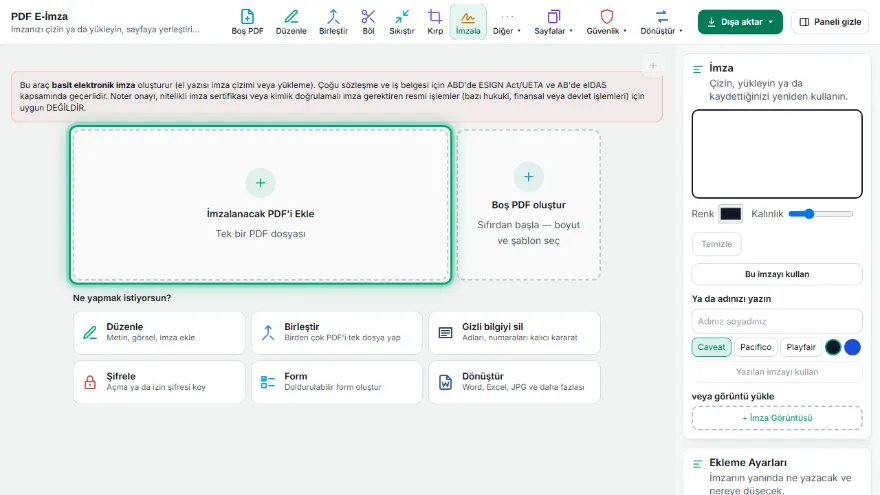Expand the Diğer more-tools menu
Viewport: 880px width, 495px height.
pyautogui.click(x=507, y=22)
